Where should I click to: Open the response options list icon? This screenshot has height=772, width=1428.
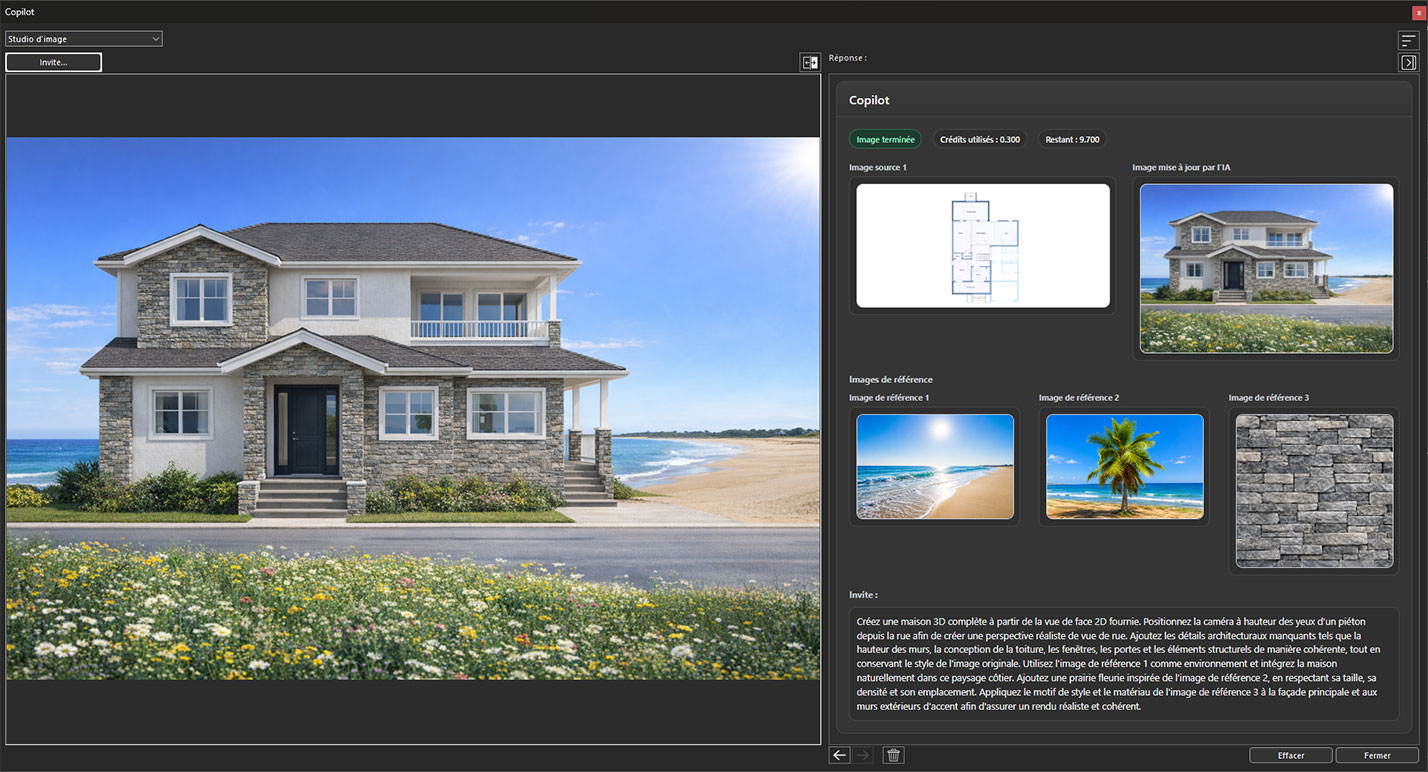[1408, 41]
